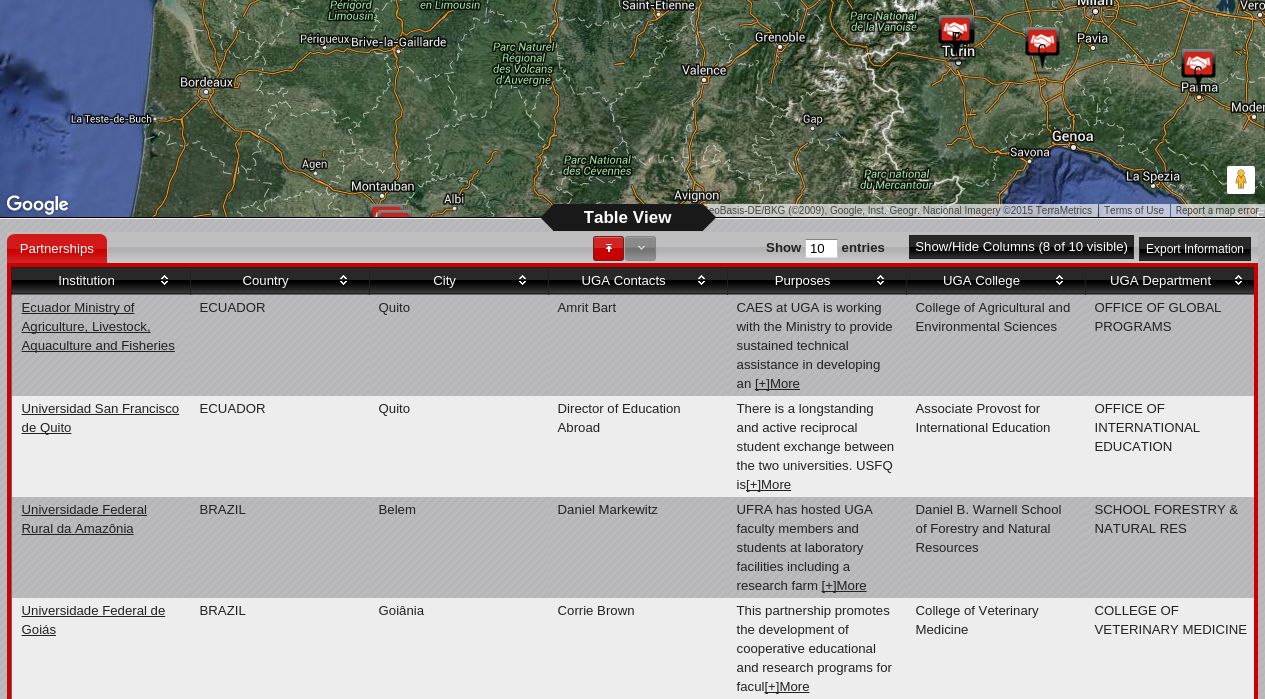This screenshot has height=699, width=1265.
Task: Click the Daniel Markewitz contact cell
Action: click(x=638, y=547)
